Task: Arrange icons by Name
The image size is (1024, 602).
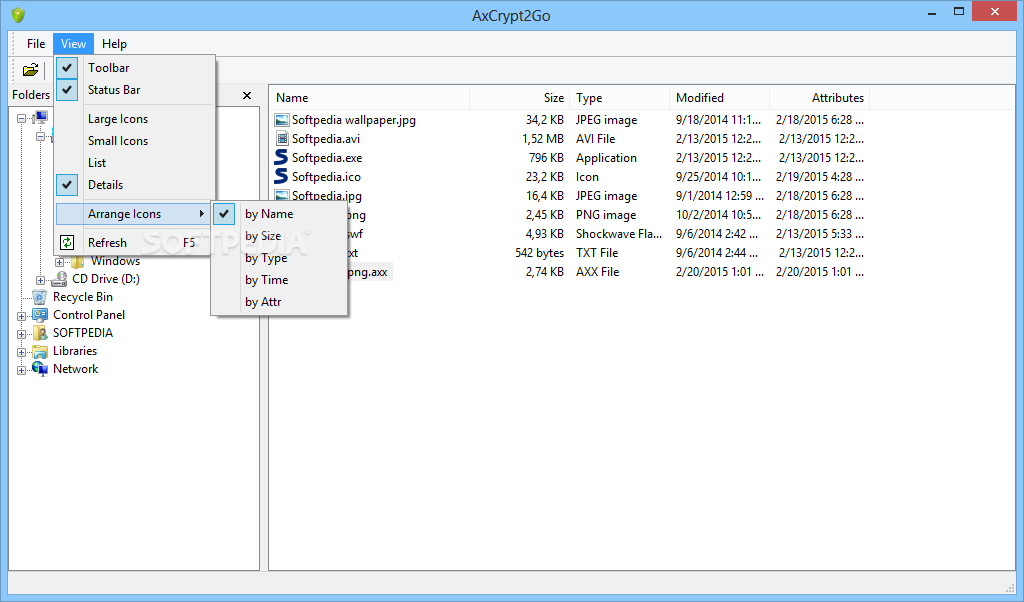Action: coord(279,214)
